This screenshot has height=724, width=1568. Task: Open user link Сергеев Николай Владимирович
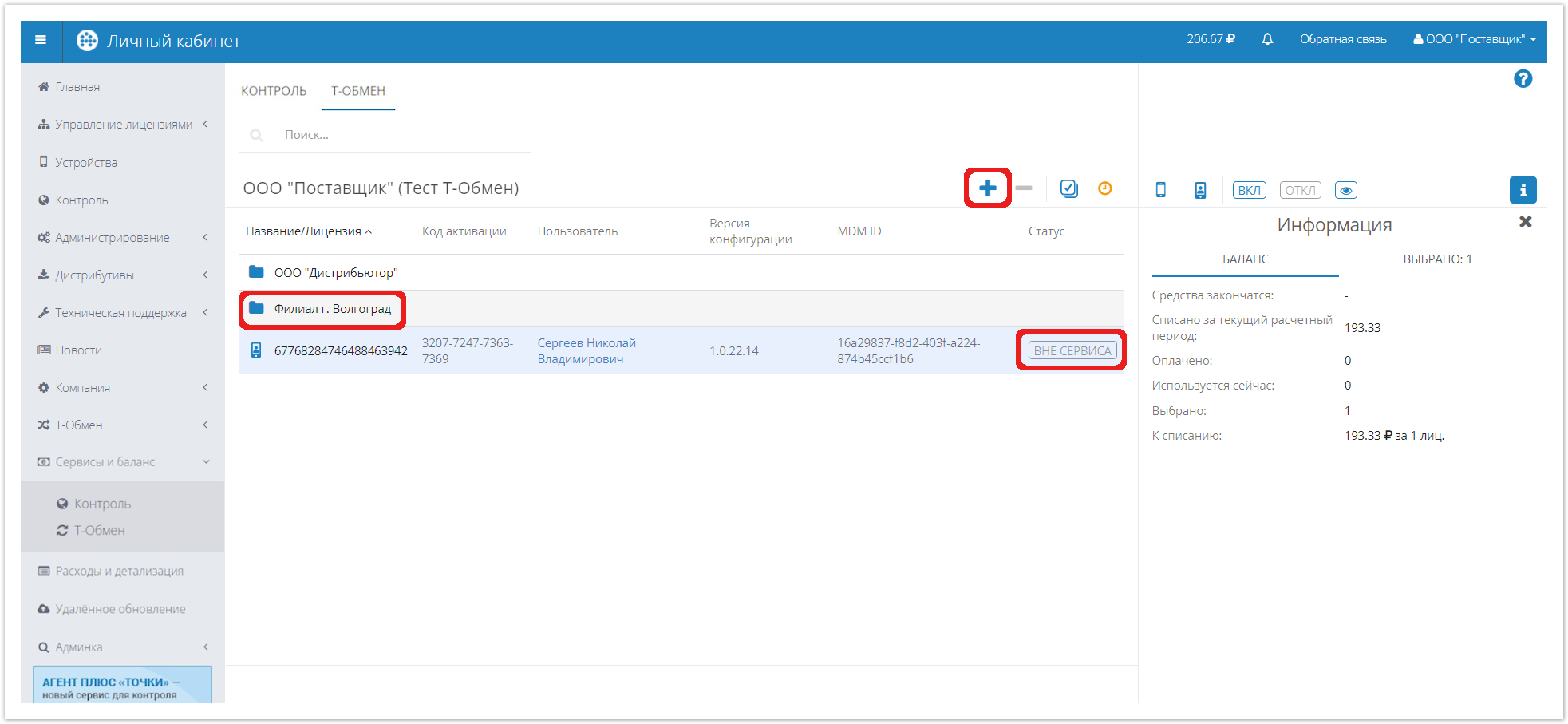(x=587, y=350)
